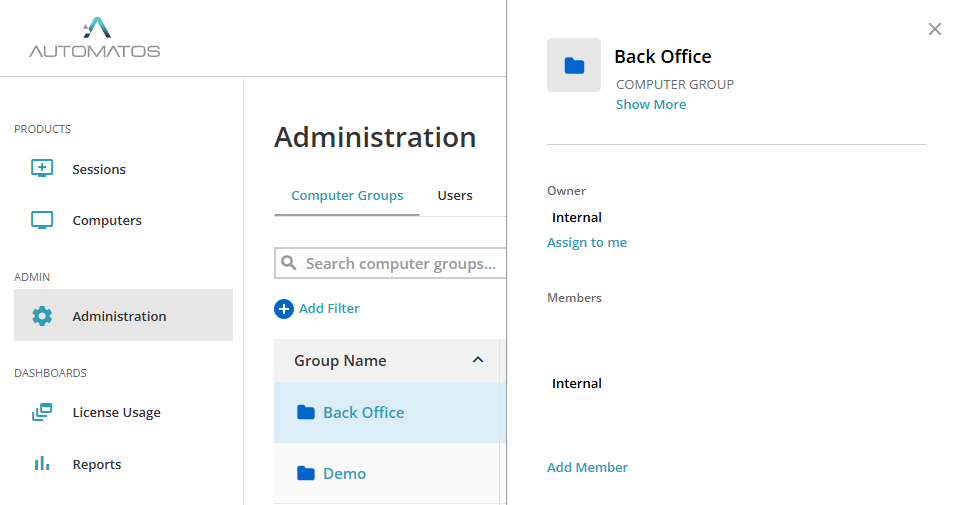This screenshot has height=505, width=962.
Task: Click the Add Member link
Action: (587, 468)
